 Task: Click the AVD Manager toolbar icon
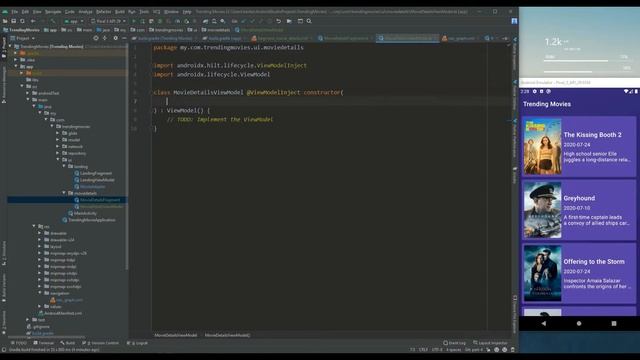pos(214,21)
